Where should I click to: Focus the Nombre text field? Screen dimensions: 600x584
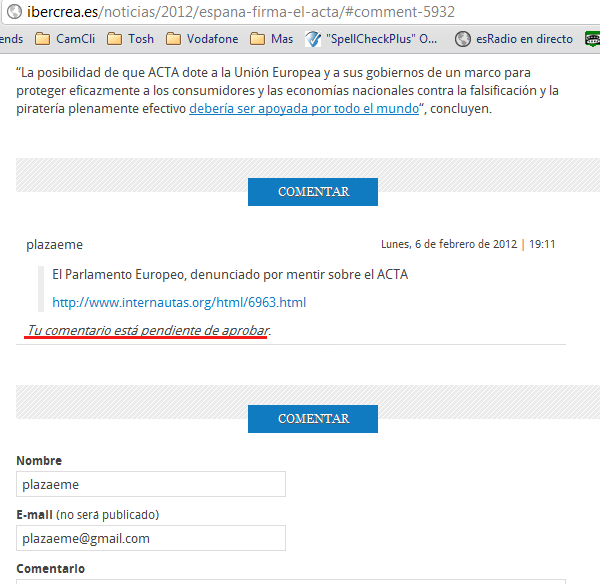coord(151,484)
